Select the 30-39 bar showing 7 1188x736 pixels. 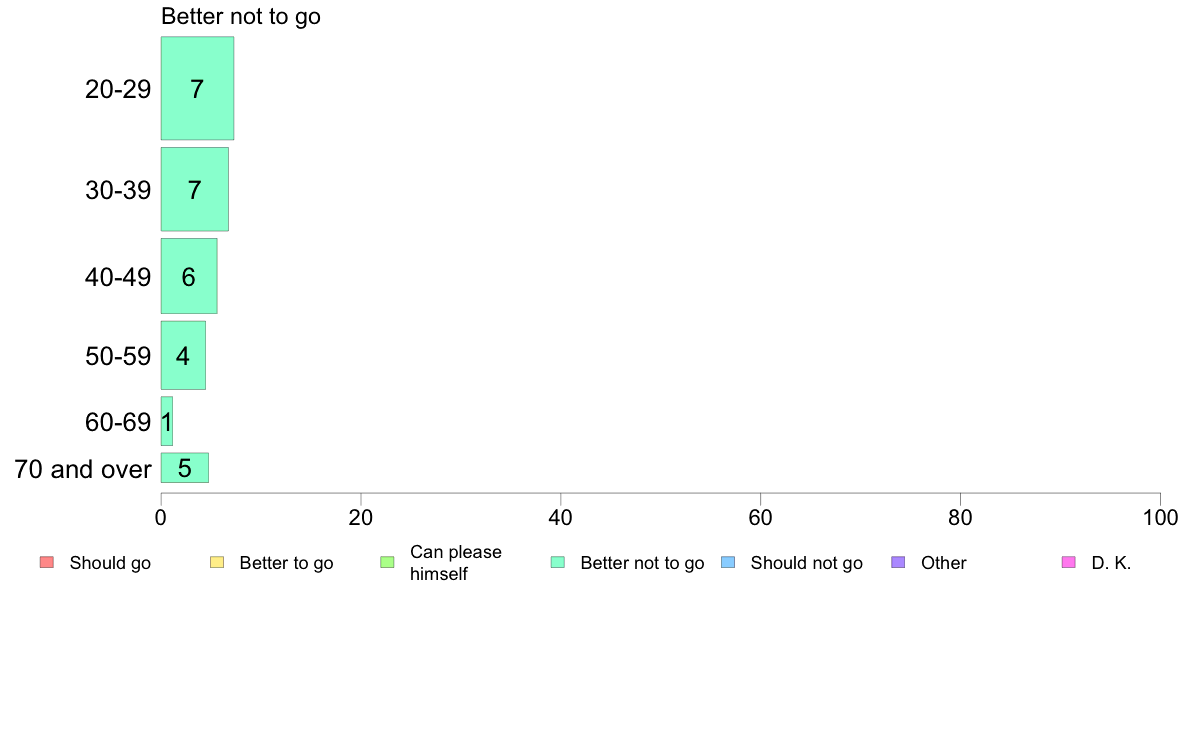(195, 189)
